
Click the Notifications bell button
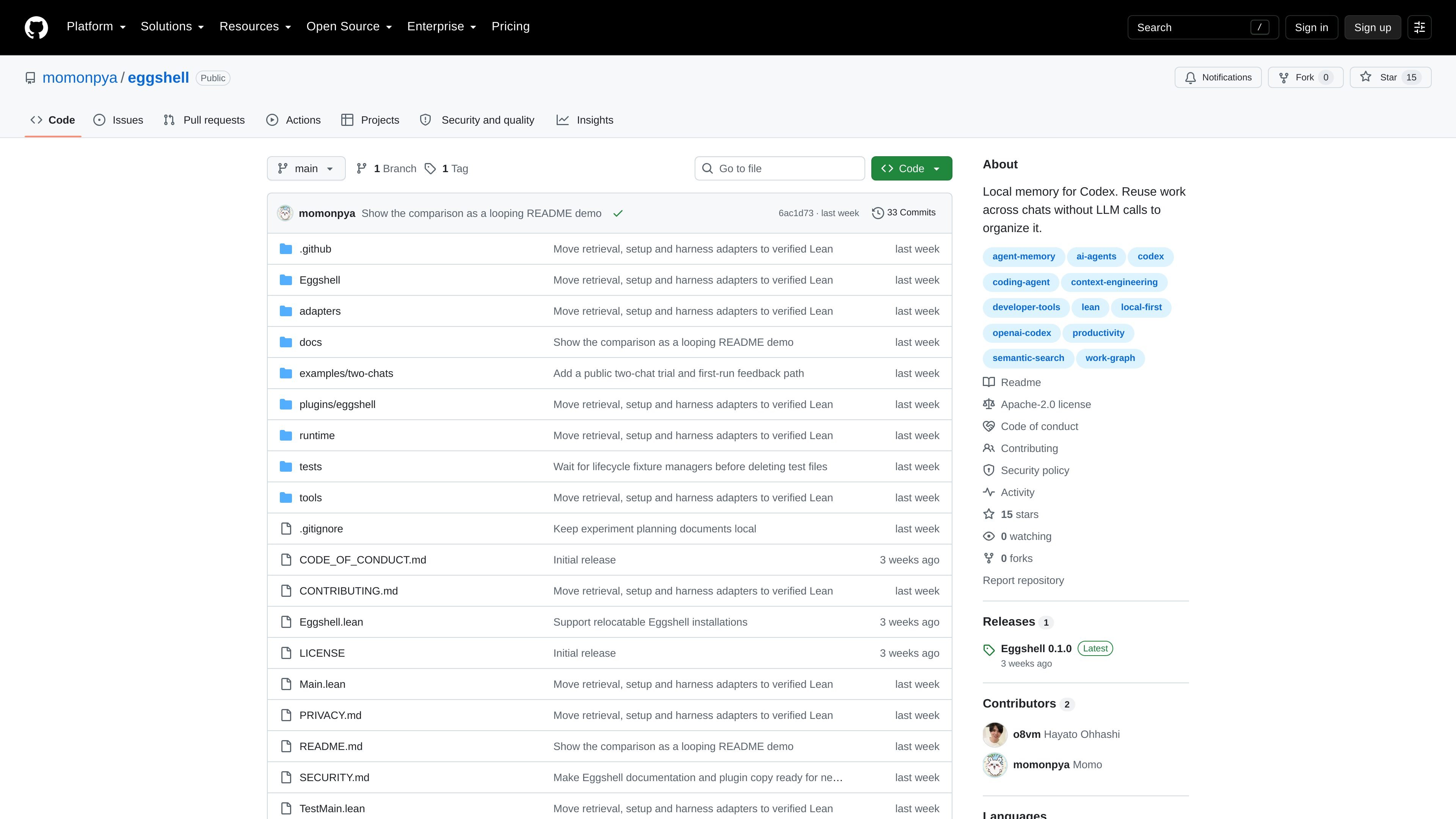point(1218,77)
